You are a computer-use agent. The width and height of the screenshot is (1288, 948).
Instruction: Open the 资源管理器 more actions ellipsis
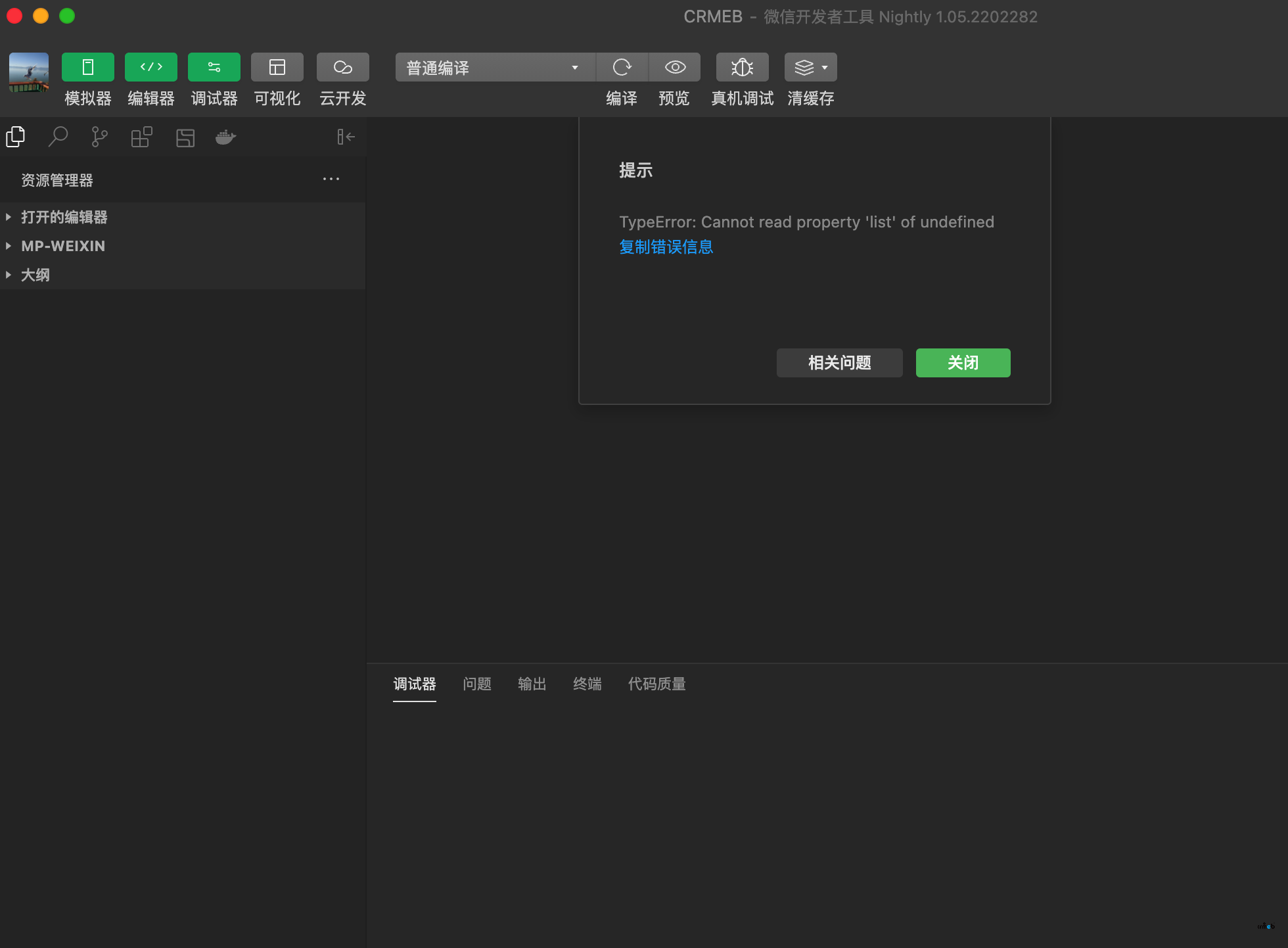331,179
